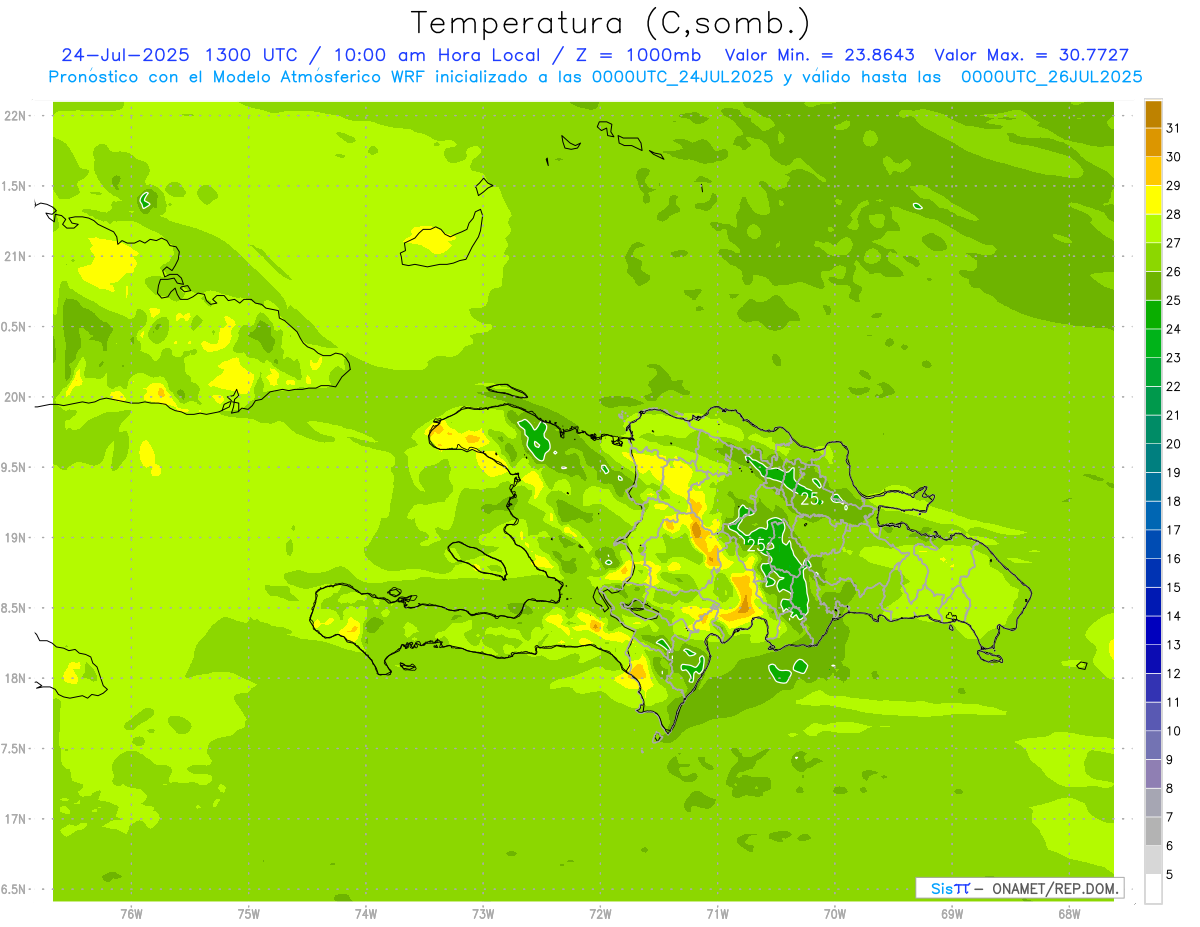Pick the yellow swatch between 28 and 29
The width and height of the screenshot is (1200, 927).
point(1153,200)
